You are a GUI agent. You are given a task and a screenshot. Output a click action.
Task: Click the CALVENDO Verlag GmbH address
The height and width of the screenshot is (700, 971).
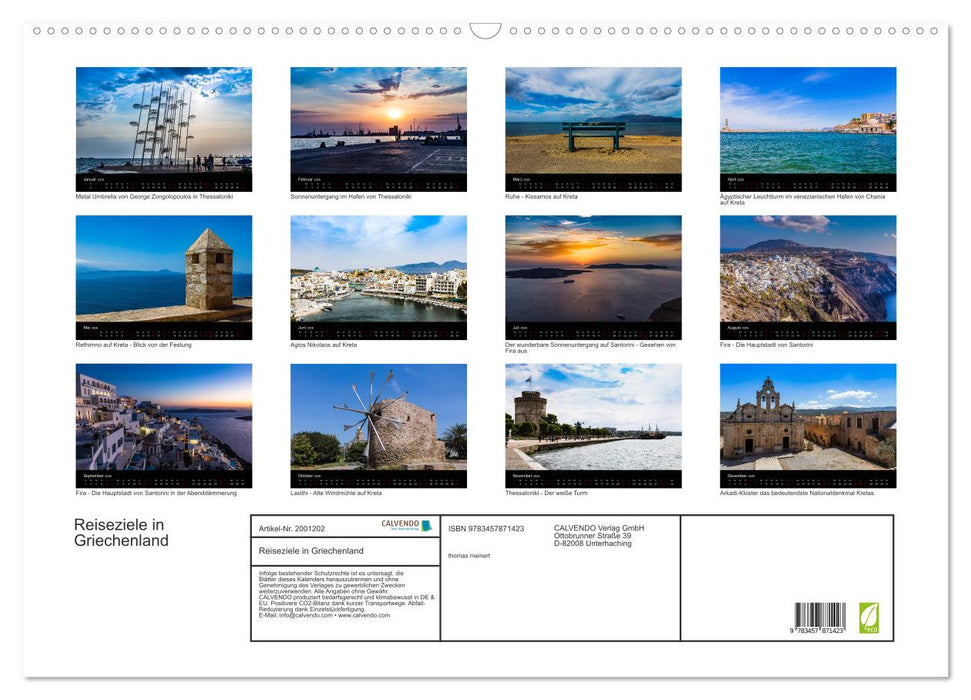click(600, 536)
